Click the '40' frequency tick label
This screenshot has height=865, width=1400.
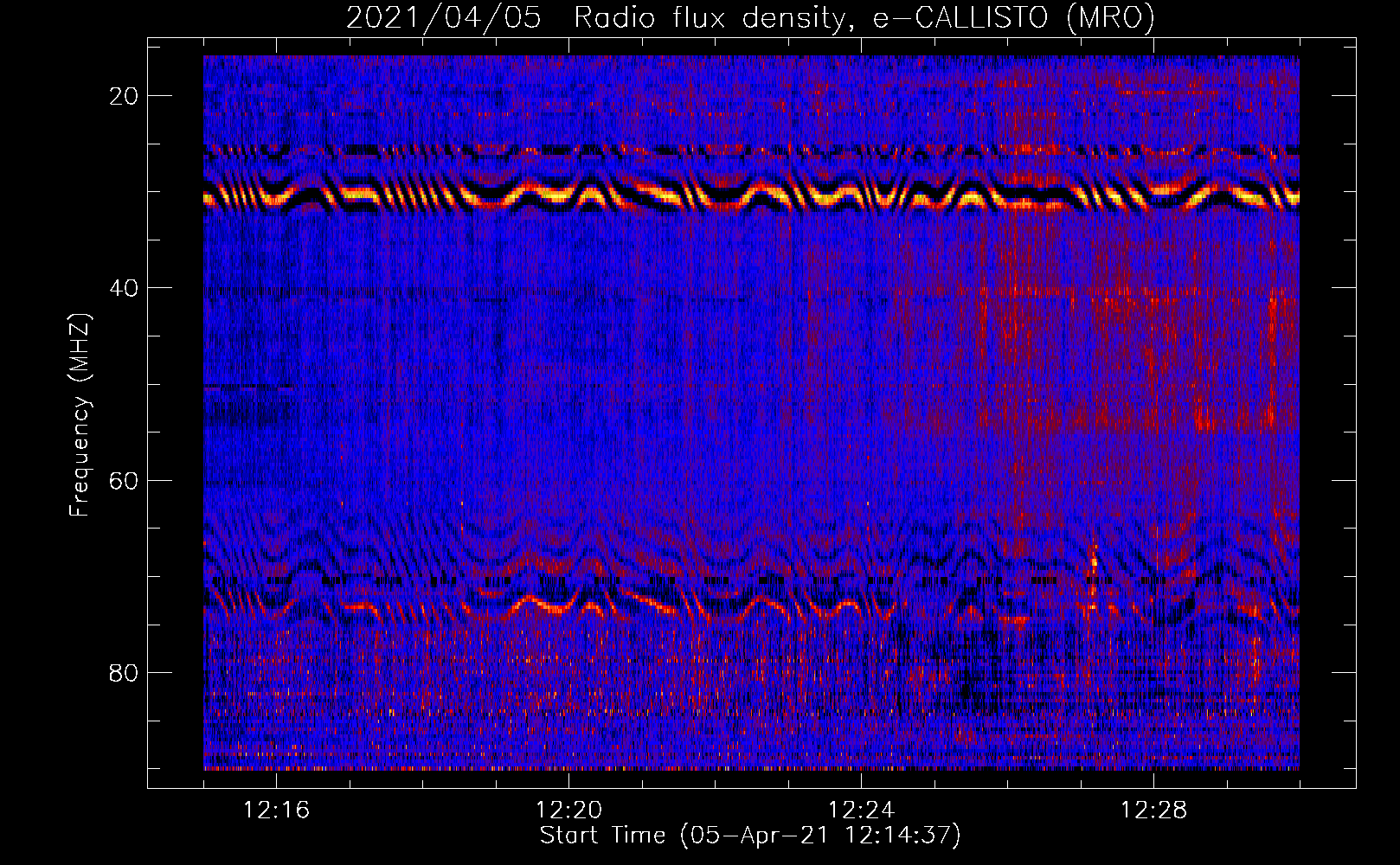click(125, 288)
